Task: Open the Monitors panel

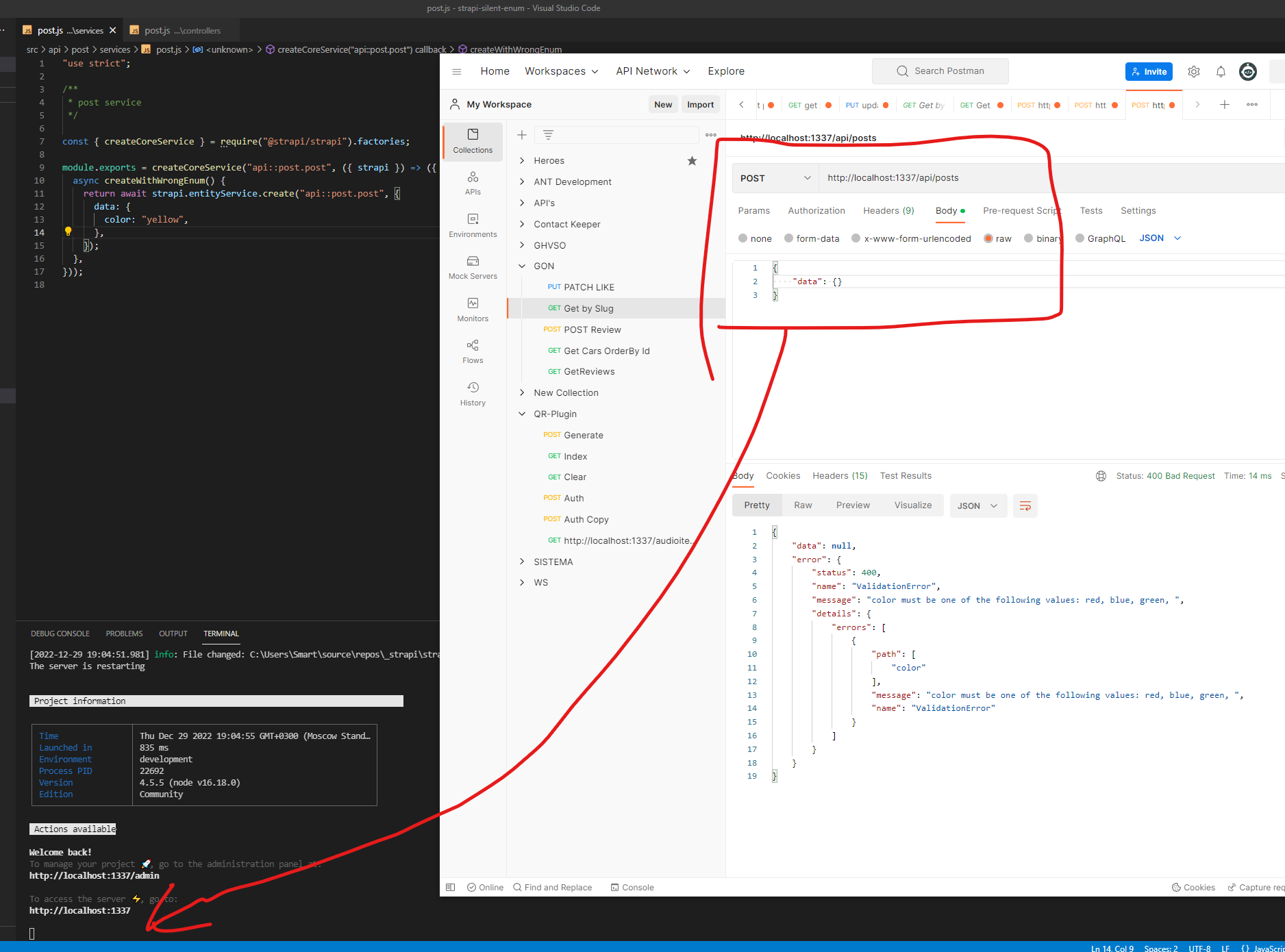Action: pos(473,310)
